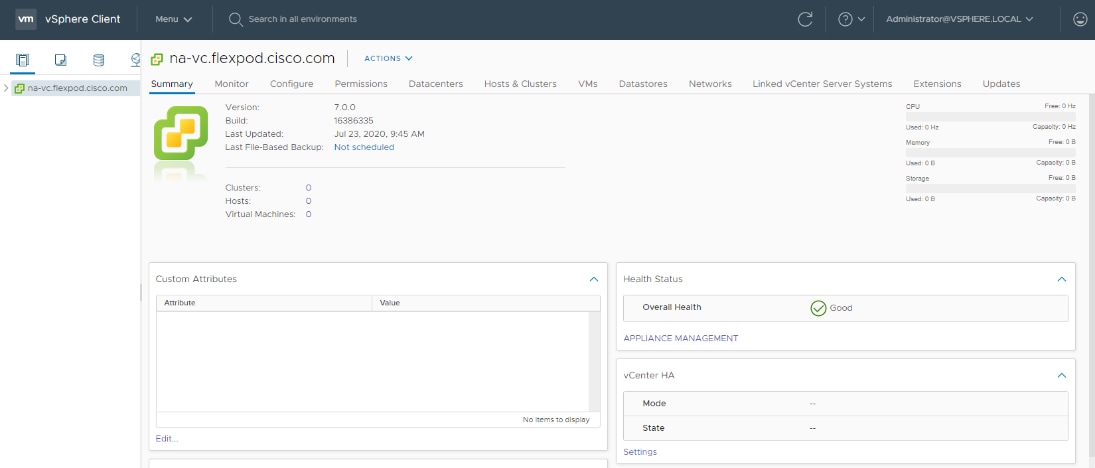Switch to the Extensions tab
Image resolution: width=1095 pixels, height=468 pixels.
pos(937,84)
